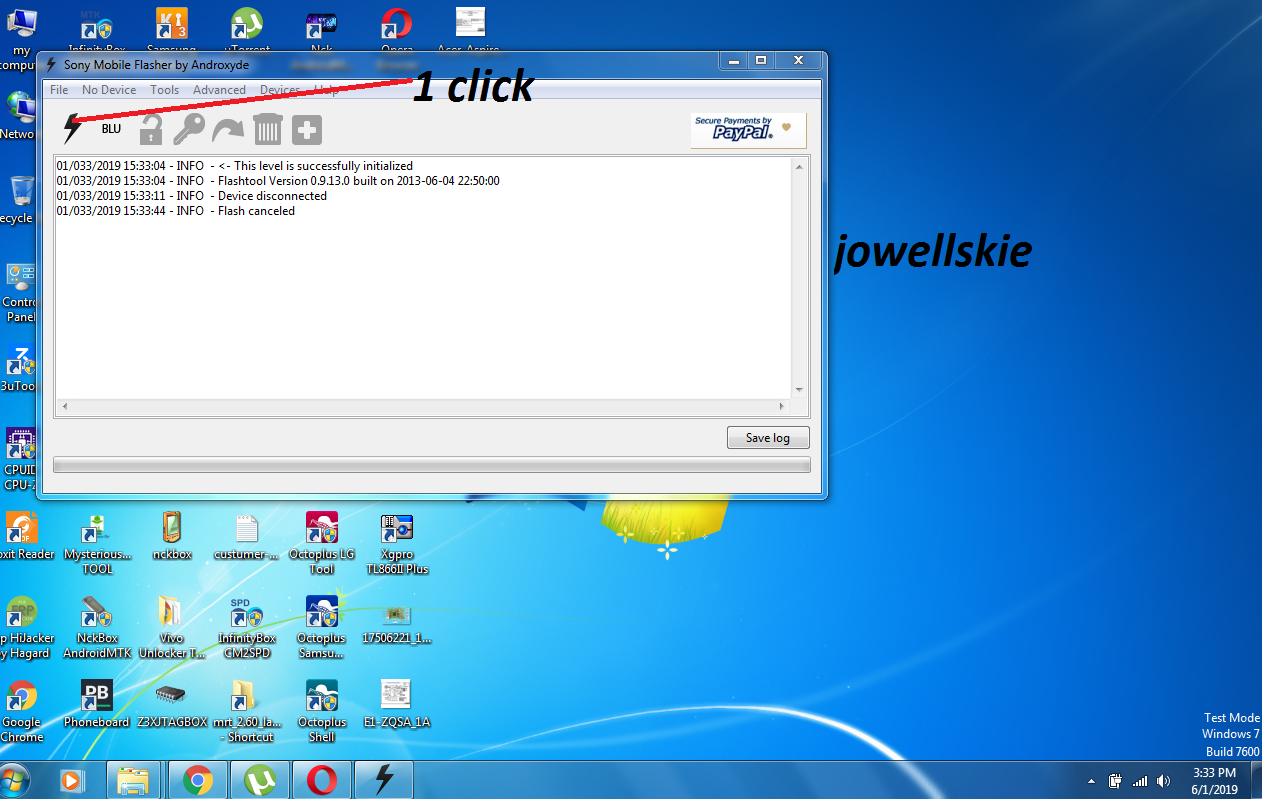This screenshot has width=1262, height=799.
Task: Select the CPUID CPU-Z desktop icon
Action: (x=20, y=460)
